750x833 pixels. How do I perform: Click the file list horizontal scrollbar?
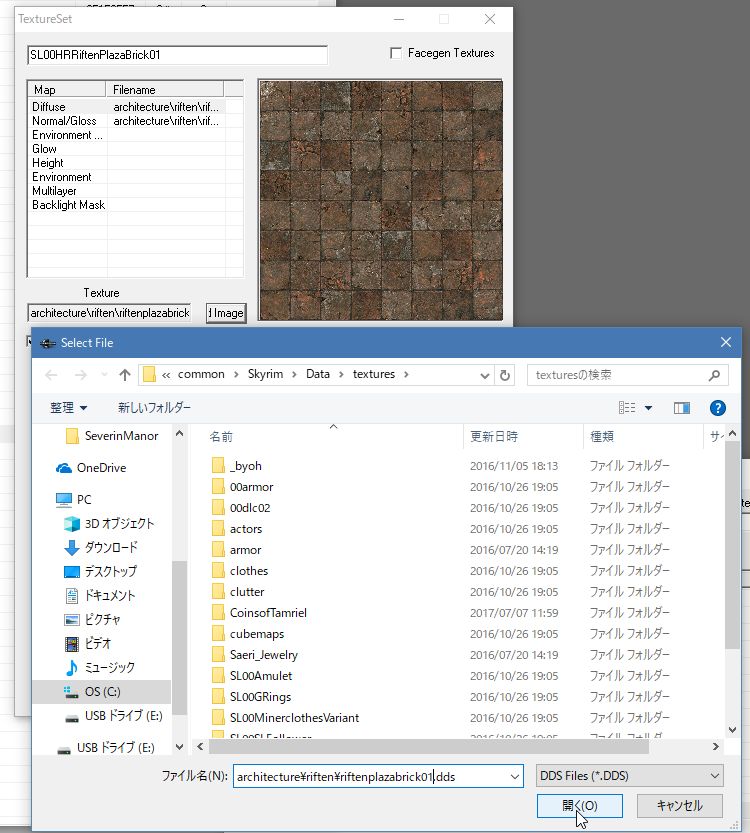coord(429,746)
